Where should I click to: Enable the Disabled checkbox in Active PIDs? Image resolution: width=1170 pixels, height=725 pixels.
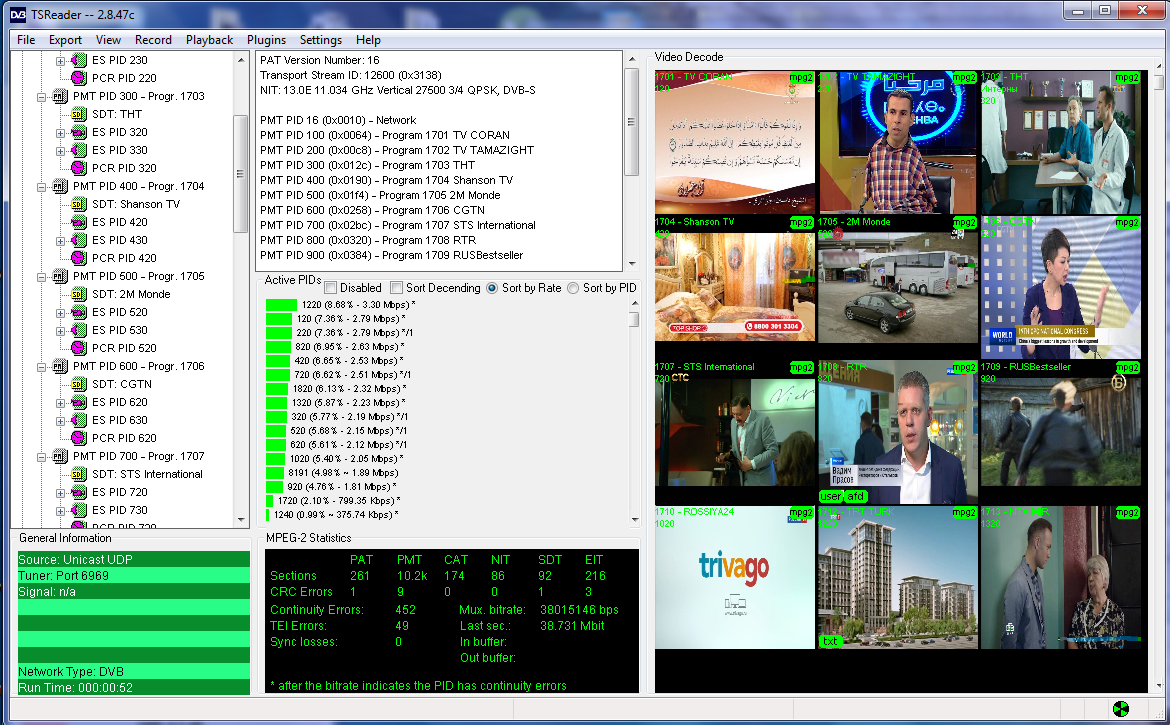coord(331,288)
